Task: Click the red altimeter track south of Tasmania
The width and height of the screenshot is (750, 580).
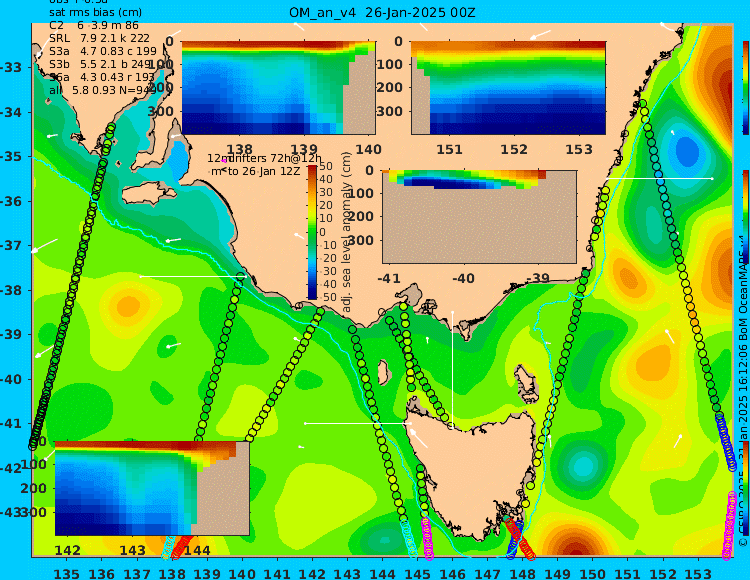Action: [x=520, y=538]
